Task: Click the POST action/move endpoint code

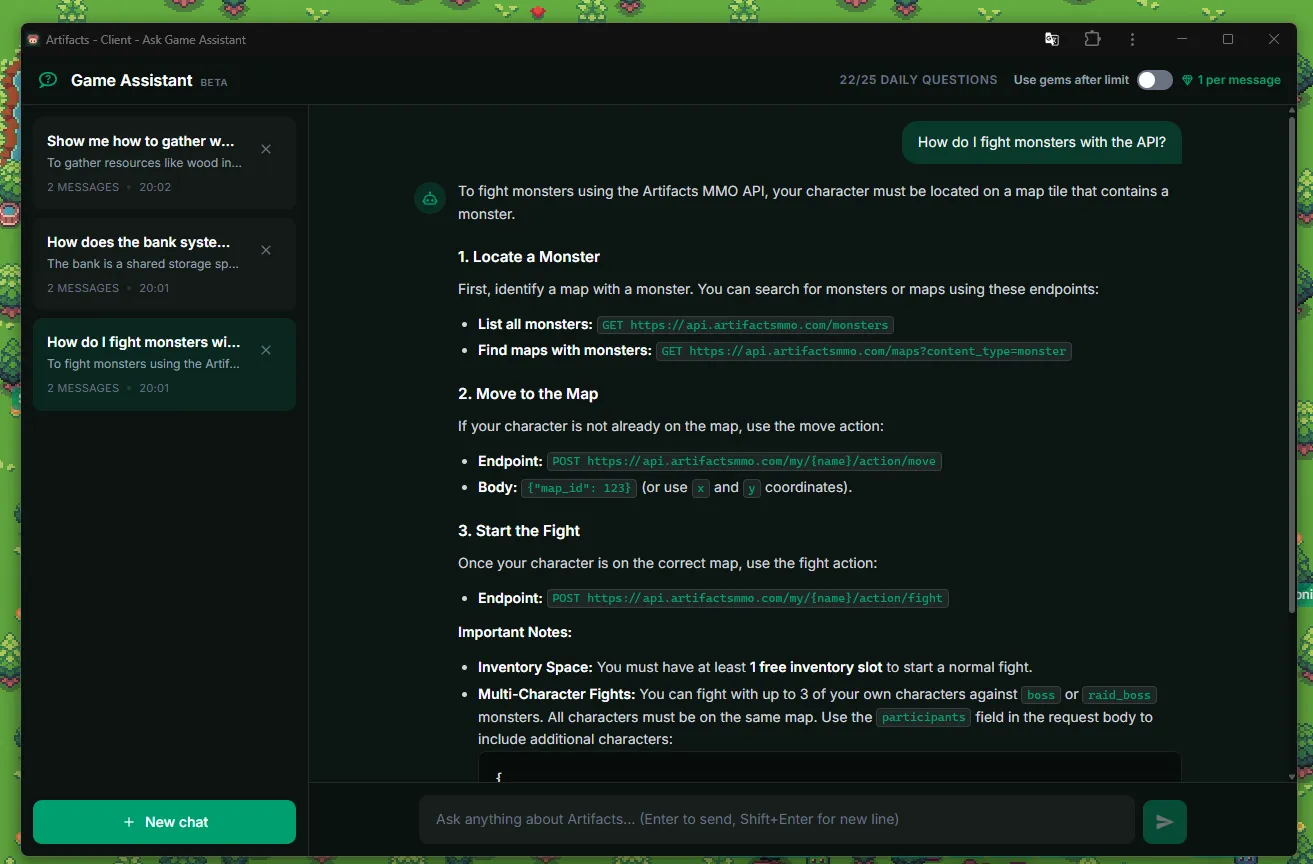Action: tap(744, 461)
